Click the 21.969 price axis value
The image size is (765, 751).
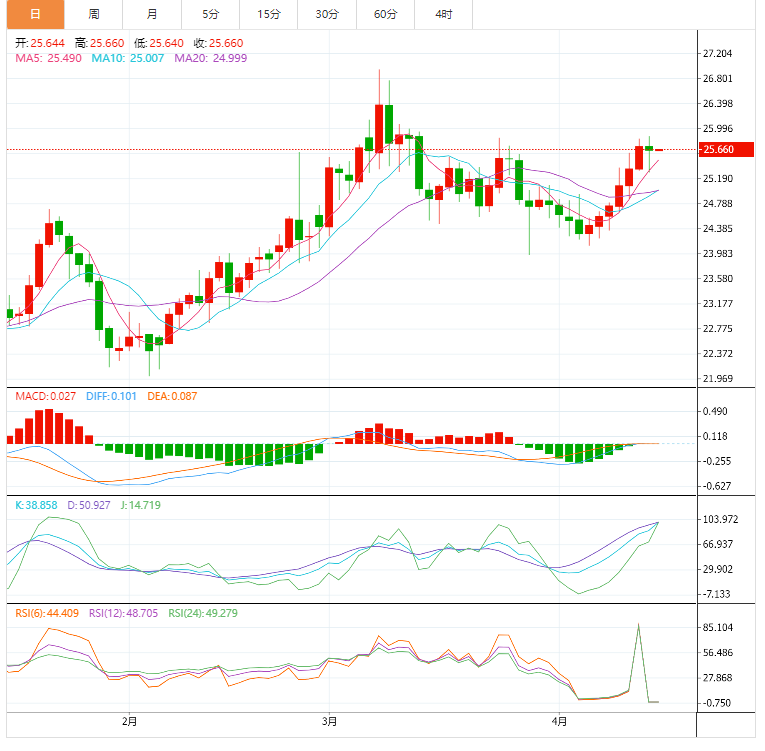pos(717,379)
